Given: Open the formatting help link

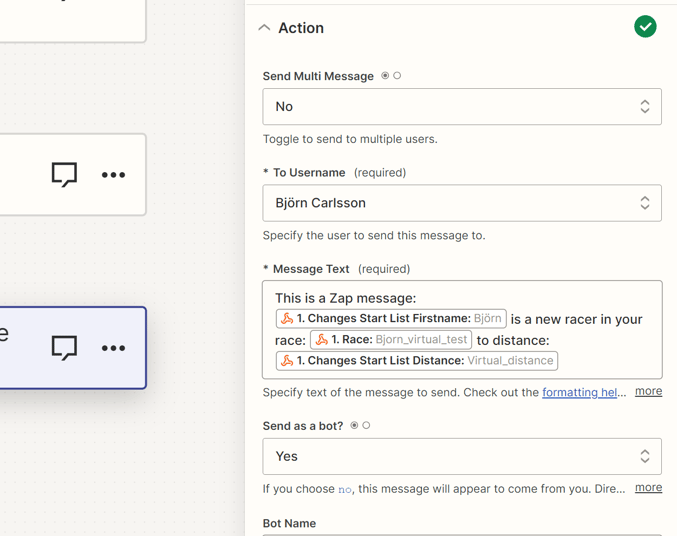Looking at the screenshot, I should 579,392.
